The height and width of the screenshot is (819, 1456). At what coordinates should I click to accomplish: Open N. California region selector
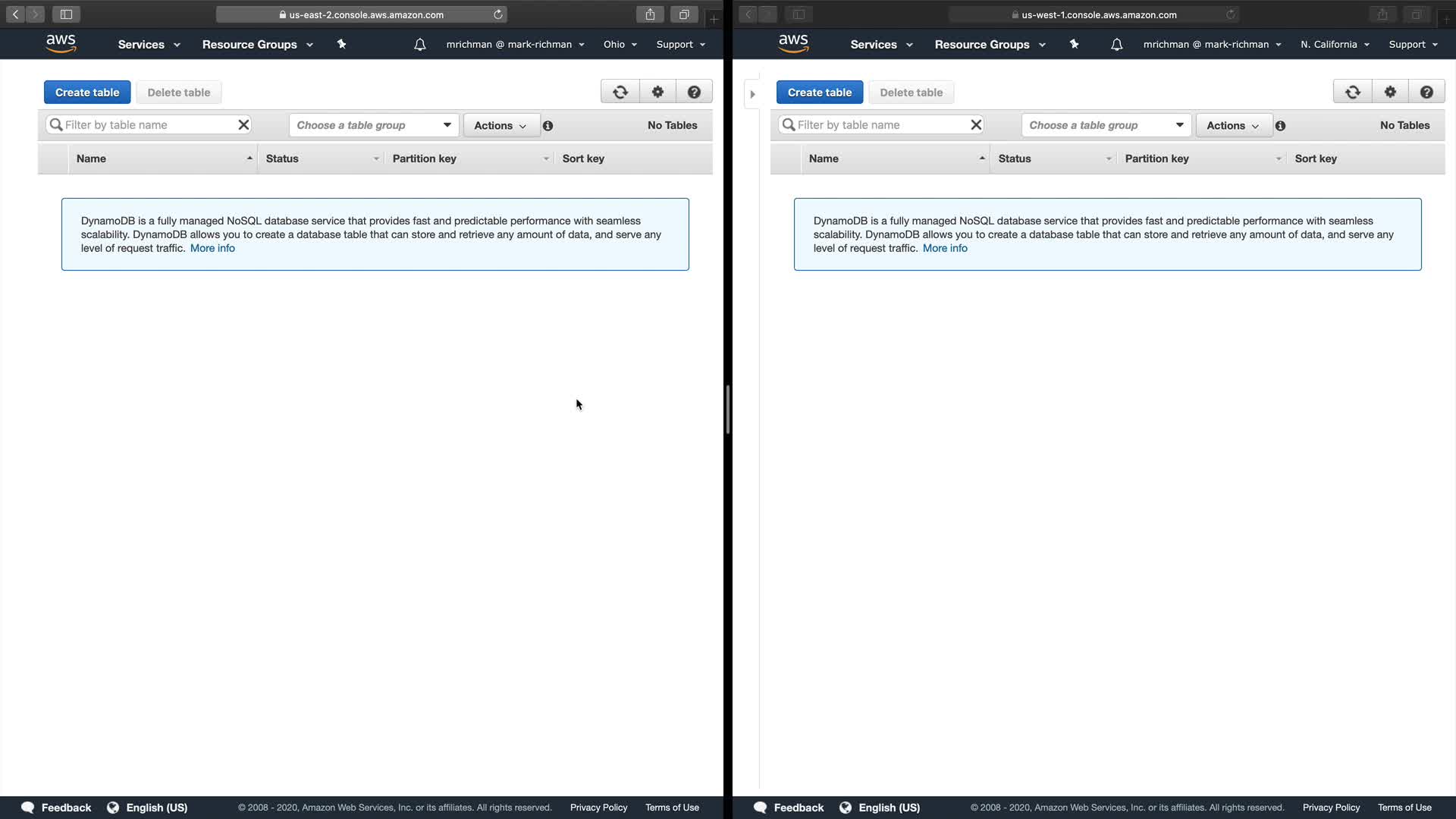(1335, 45)
